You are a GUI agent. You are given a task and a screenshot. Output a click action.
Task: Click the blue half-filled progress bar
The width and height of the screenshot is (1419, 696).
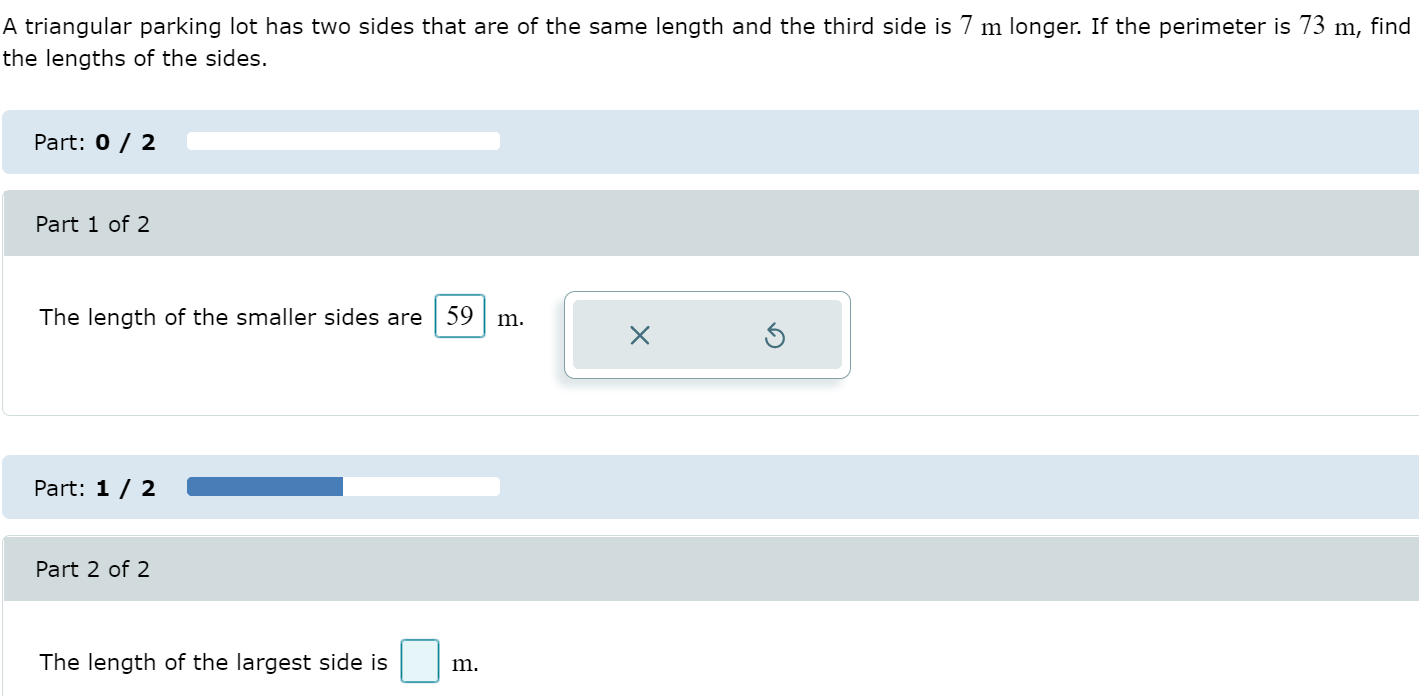point(263,486)
